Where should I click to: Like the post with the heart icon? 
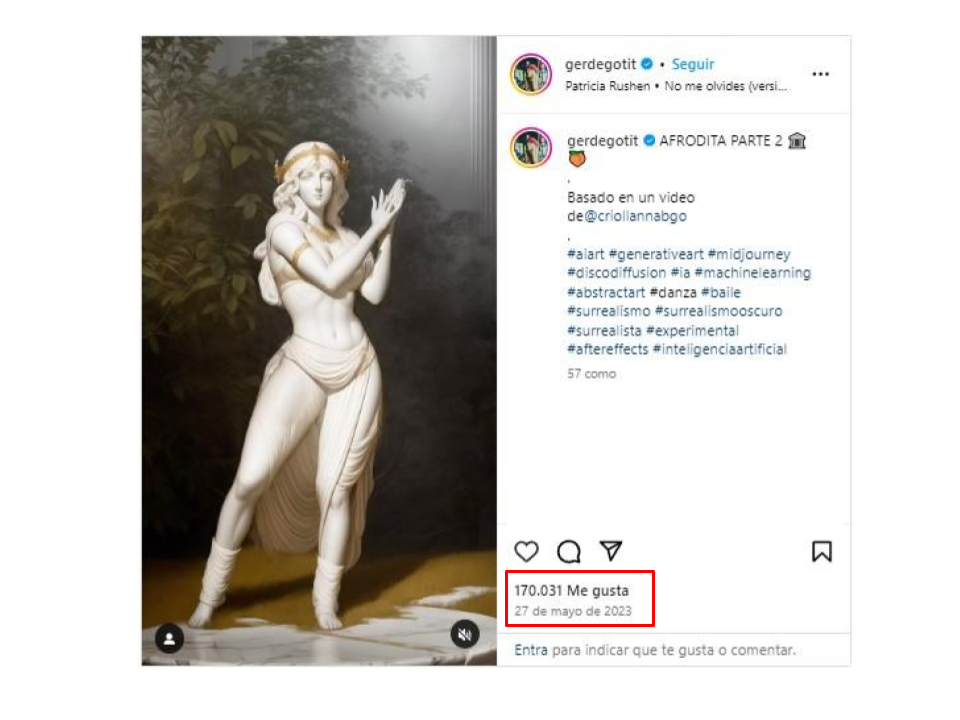pyautogui.click(x=527, y=551)
